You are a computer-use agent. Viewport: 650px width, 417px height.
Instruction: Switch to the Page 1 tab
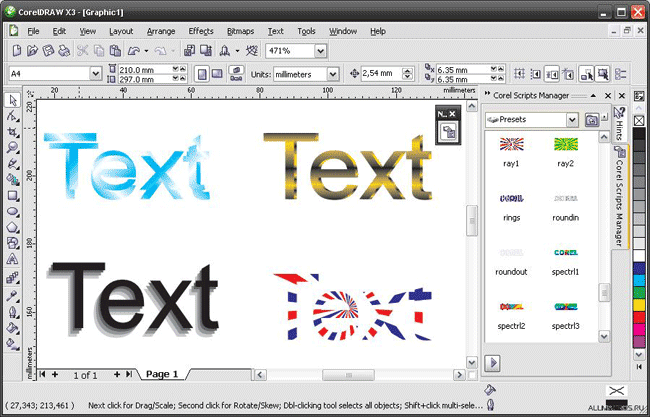(162, 374)
